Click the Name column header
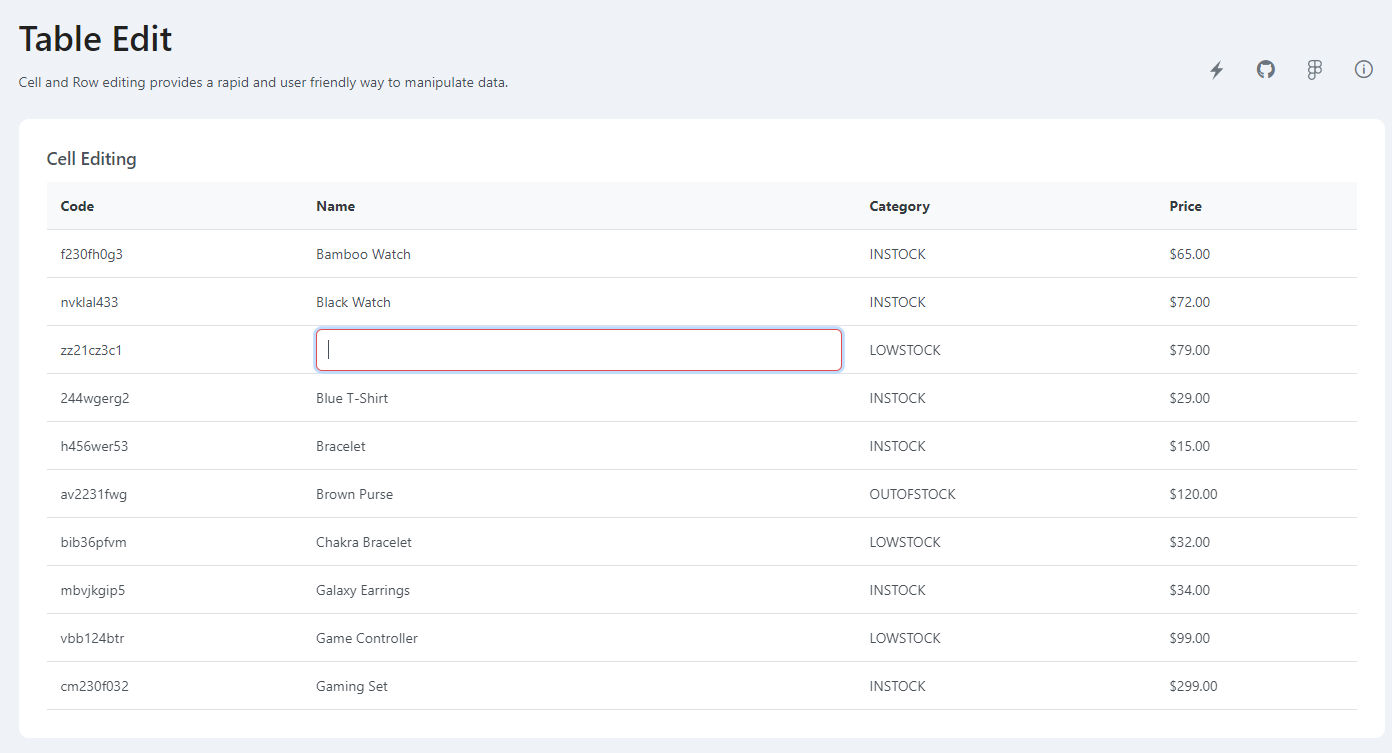Image resolution: width=1392 pixels, height=753 pixels. (335, 206)
